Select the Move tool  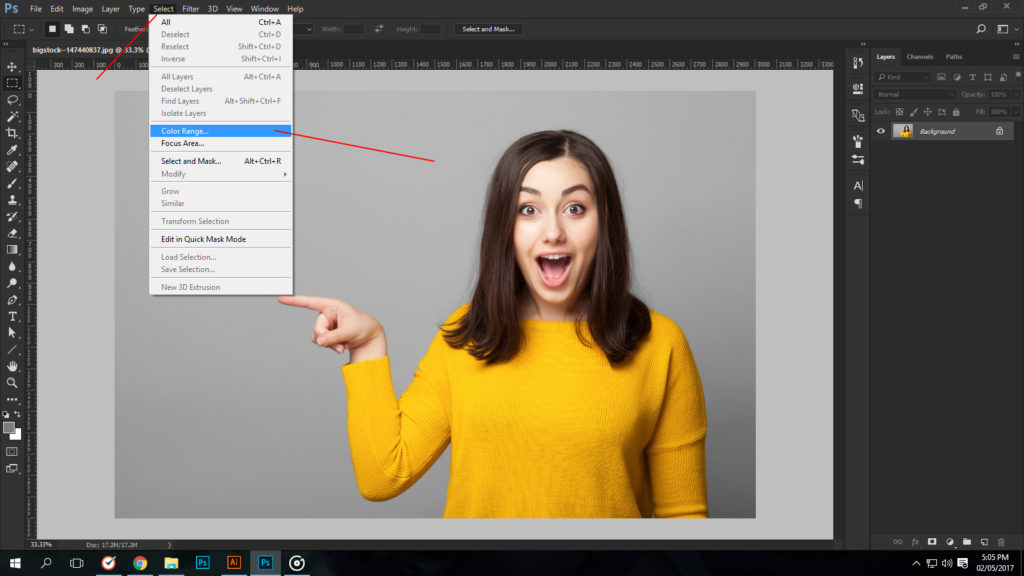pyautogui.click(x=12, y=66)
